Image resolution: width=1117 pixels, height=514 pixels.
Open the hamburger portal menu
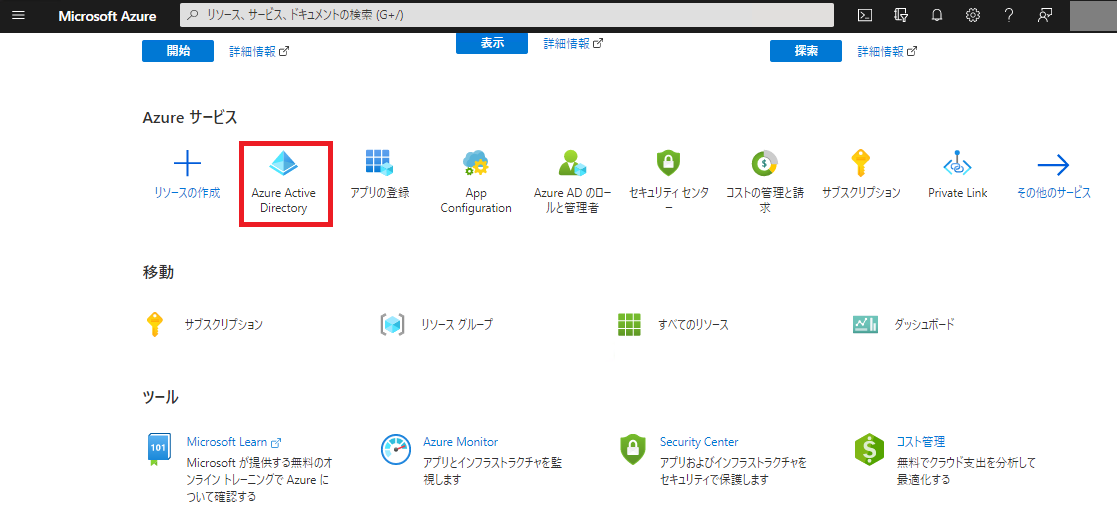(x=19, y=16)
